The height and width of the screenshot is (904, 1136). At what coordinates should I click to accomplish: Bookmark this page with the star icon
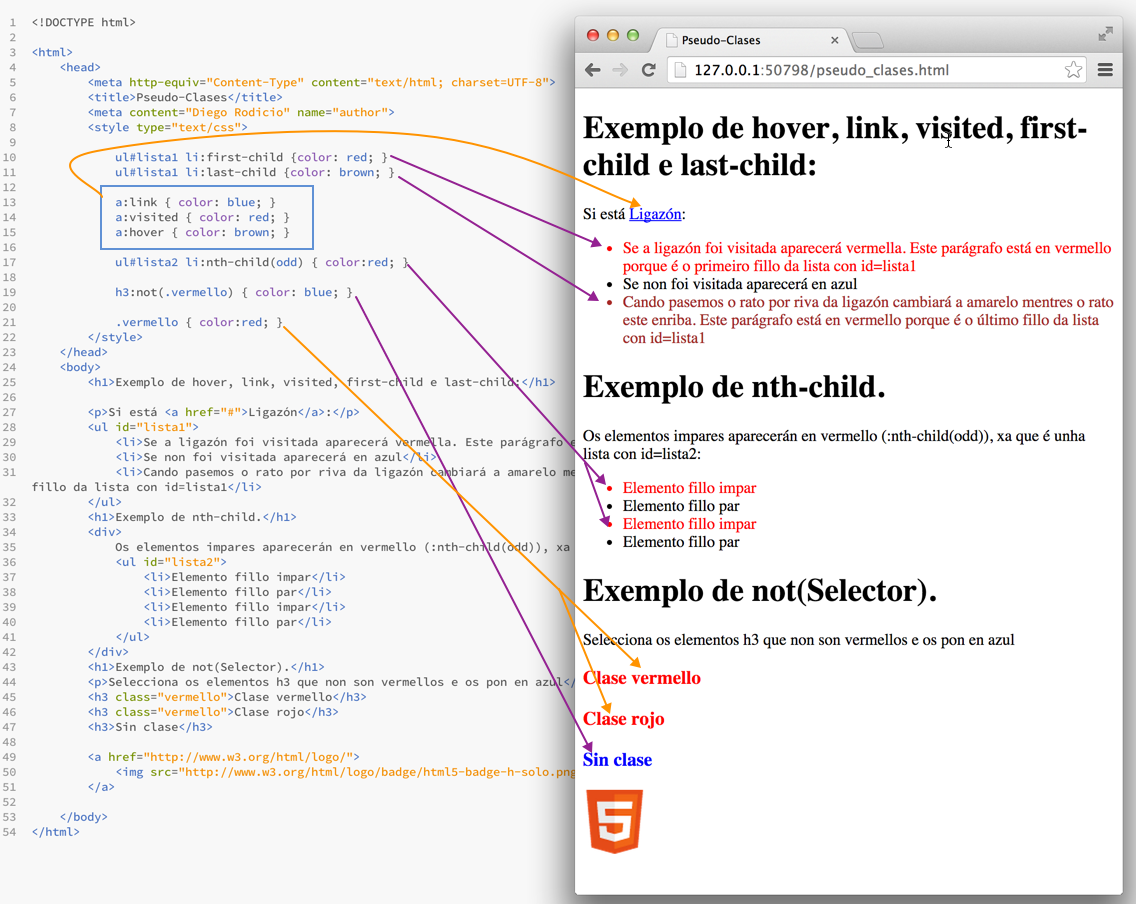1073,70
